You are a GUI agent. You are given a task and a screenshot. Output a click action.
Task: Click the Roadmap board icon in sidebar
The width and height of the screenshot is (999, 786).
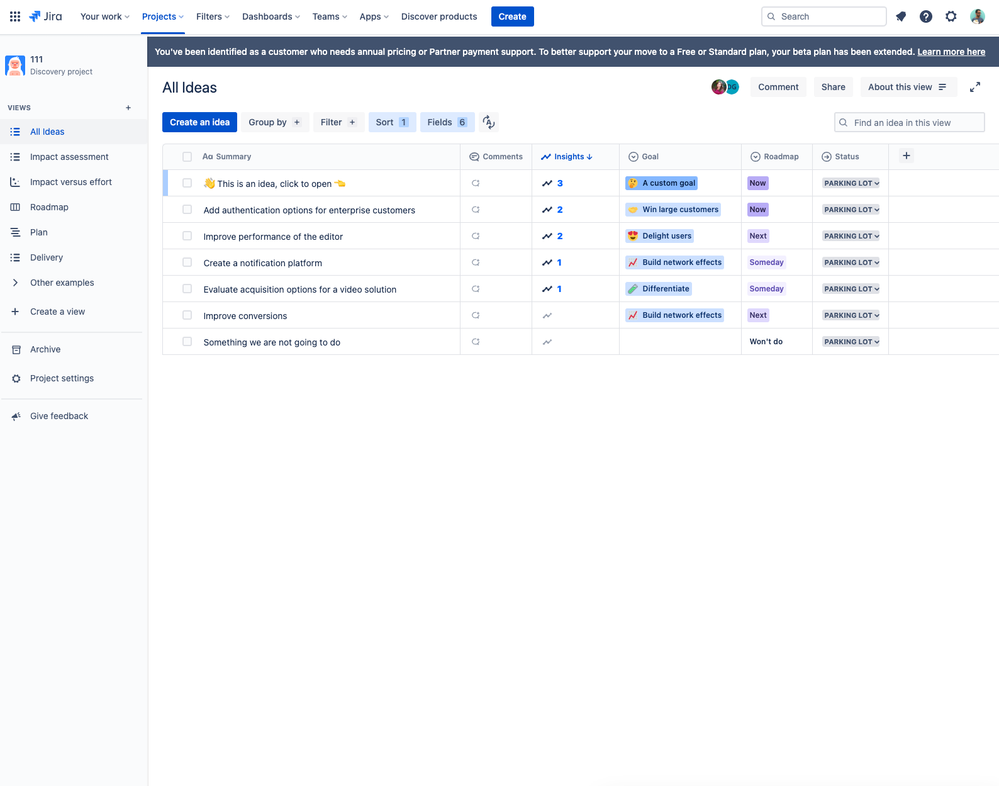(15, 207)
